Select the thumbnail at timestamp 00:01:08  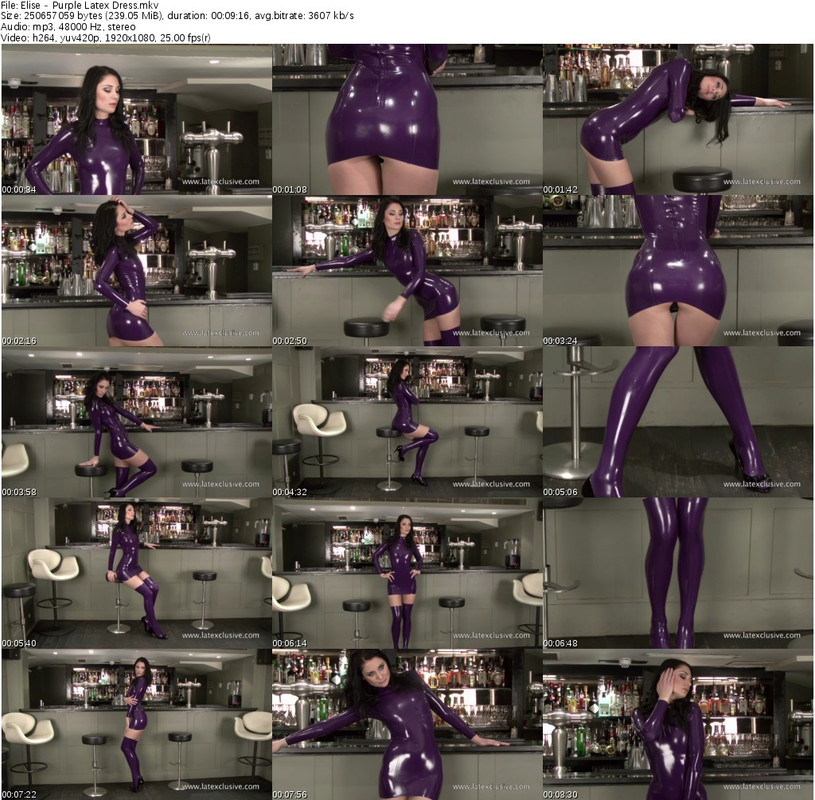click(x=407, y=120)
